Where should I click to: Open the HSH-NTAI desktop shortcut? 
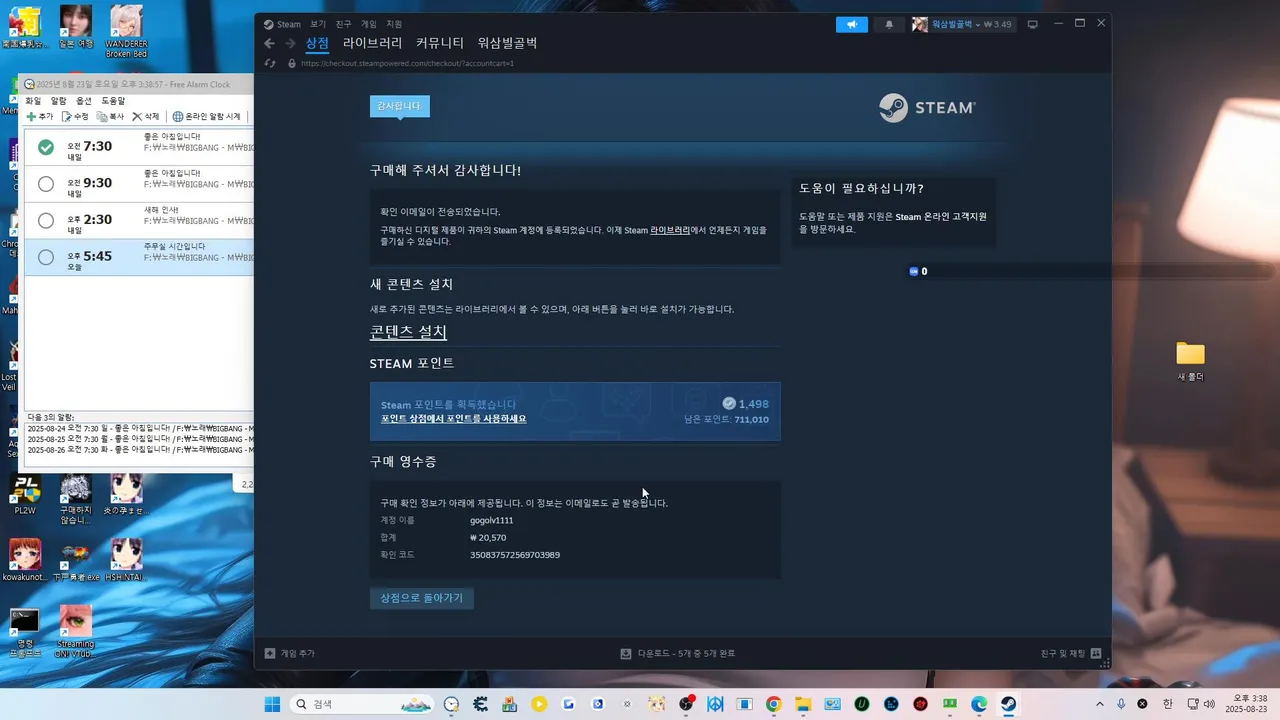tap(126, 561)
